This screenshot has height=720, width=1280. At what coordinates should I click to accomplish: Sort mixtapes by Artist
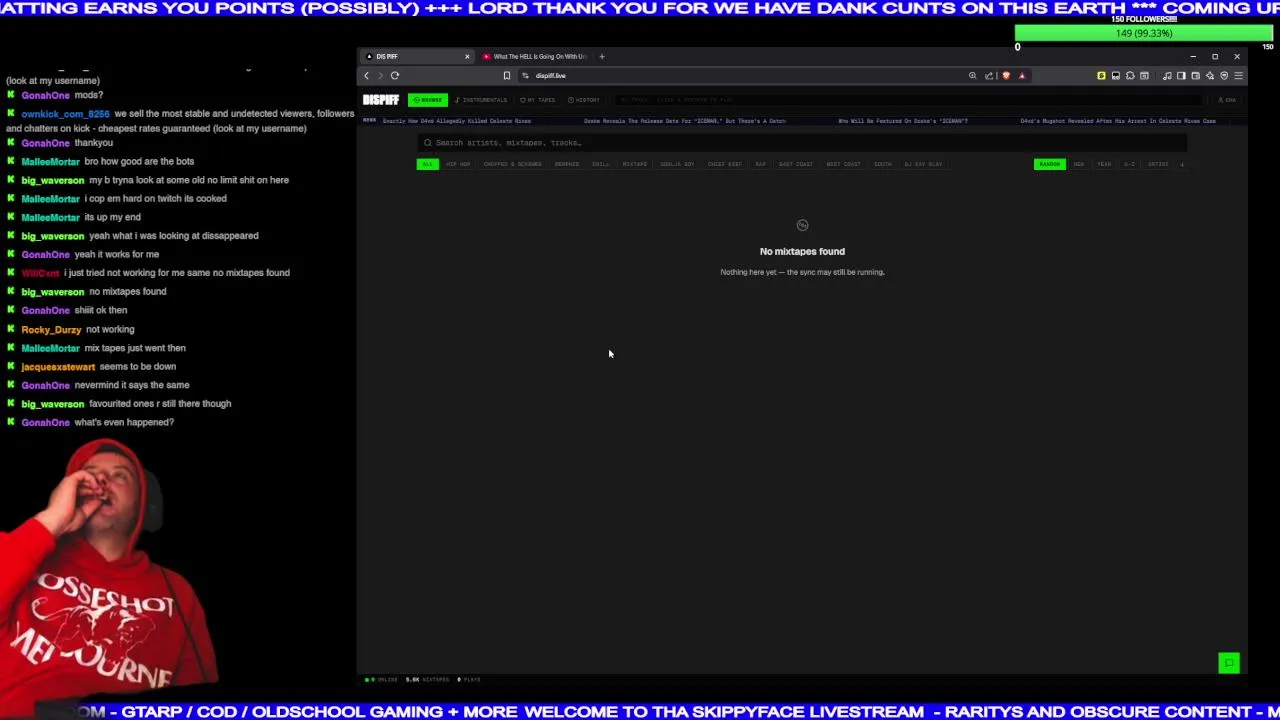pos(1158,164)
